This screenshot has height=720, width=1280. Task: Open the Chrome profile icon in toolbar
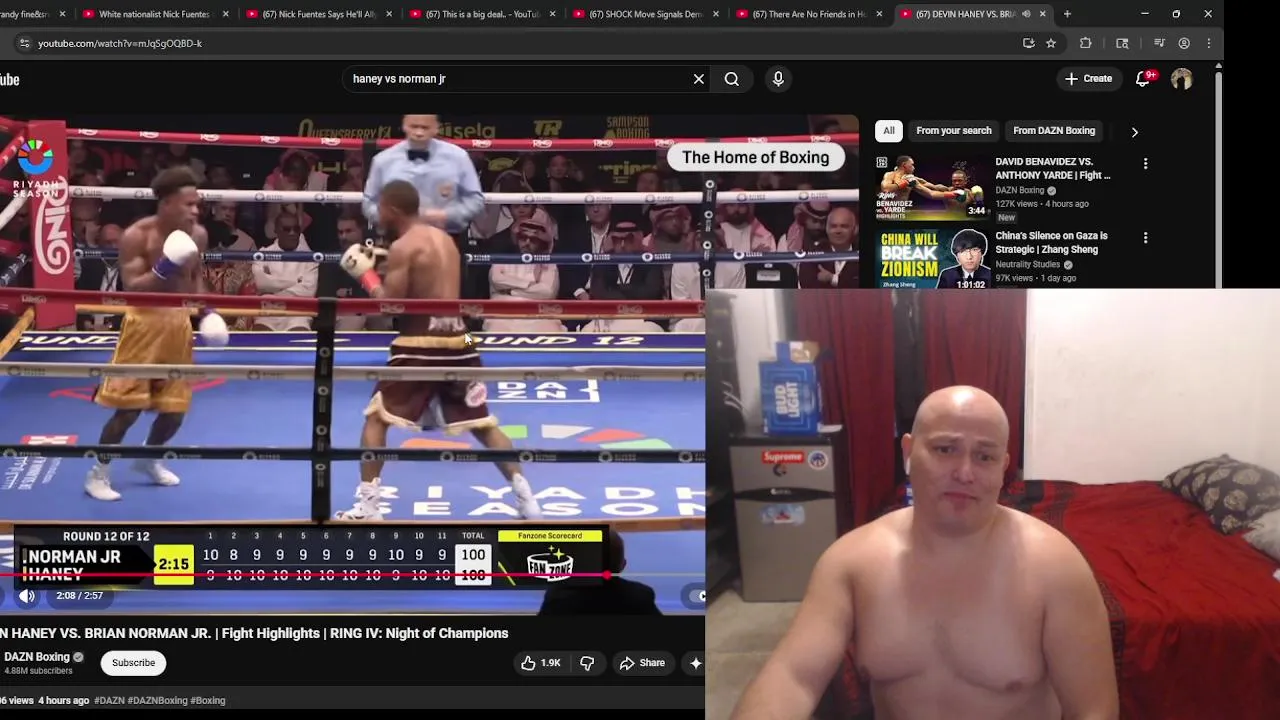coord(1184,43)
